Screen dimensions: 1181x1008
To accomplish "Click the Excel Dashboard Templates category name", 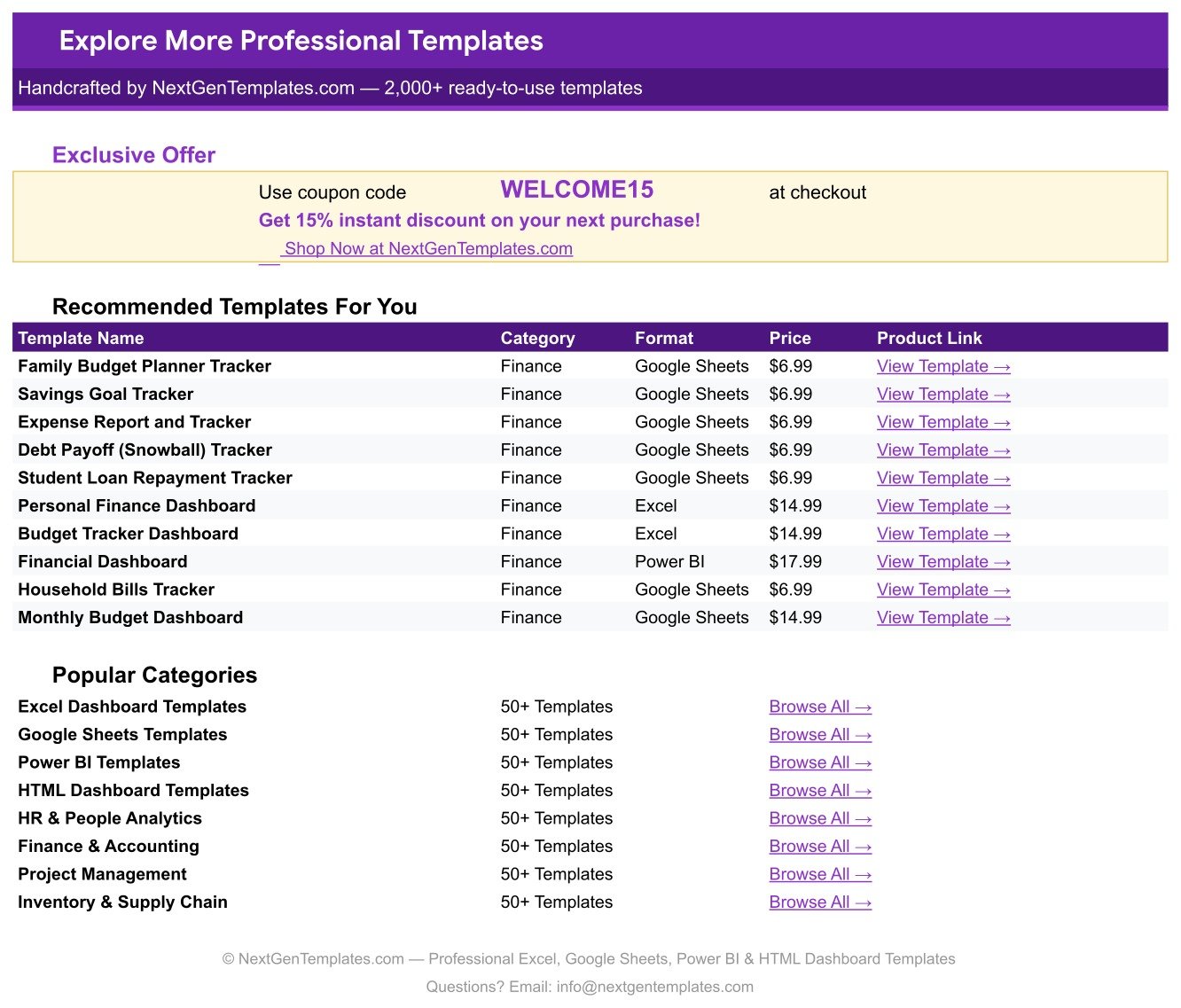I will 132,707.
